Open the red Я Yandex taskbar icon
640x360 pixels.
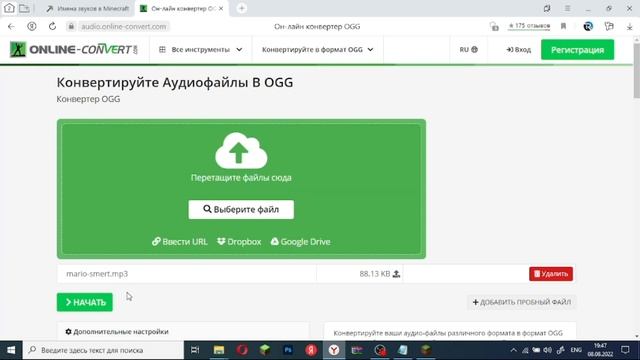[x=311, y=350]
